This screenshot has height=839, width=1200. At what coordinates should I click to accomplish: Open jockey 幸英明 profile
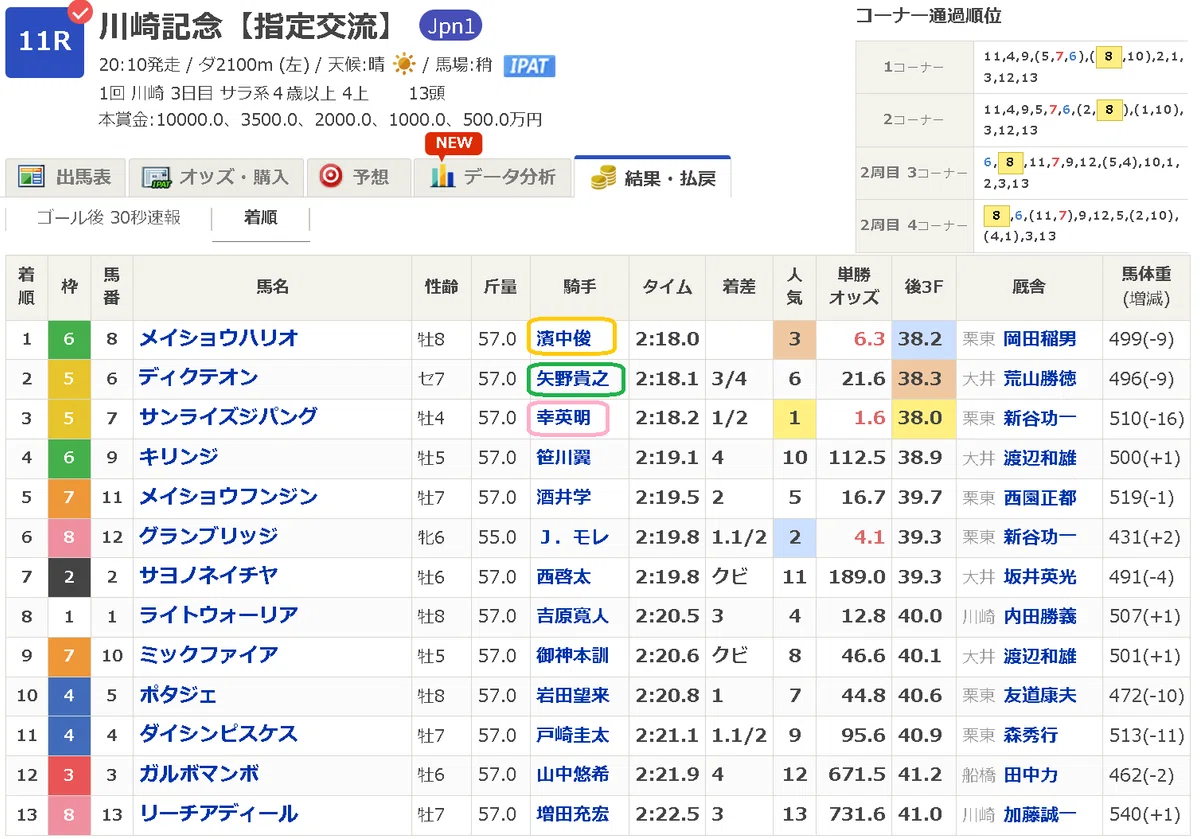click(x=564, y=418)
